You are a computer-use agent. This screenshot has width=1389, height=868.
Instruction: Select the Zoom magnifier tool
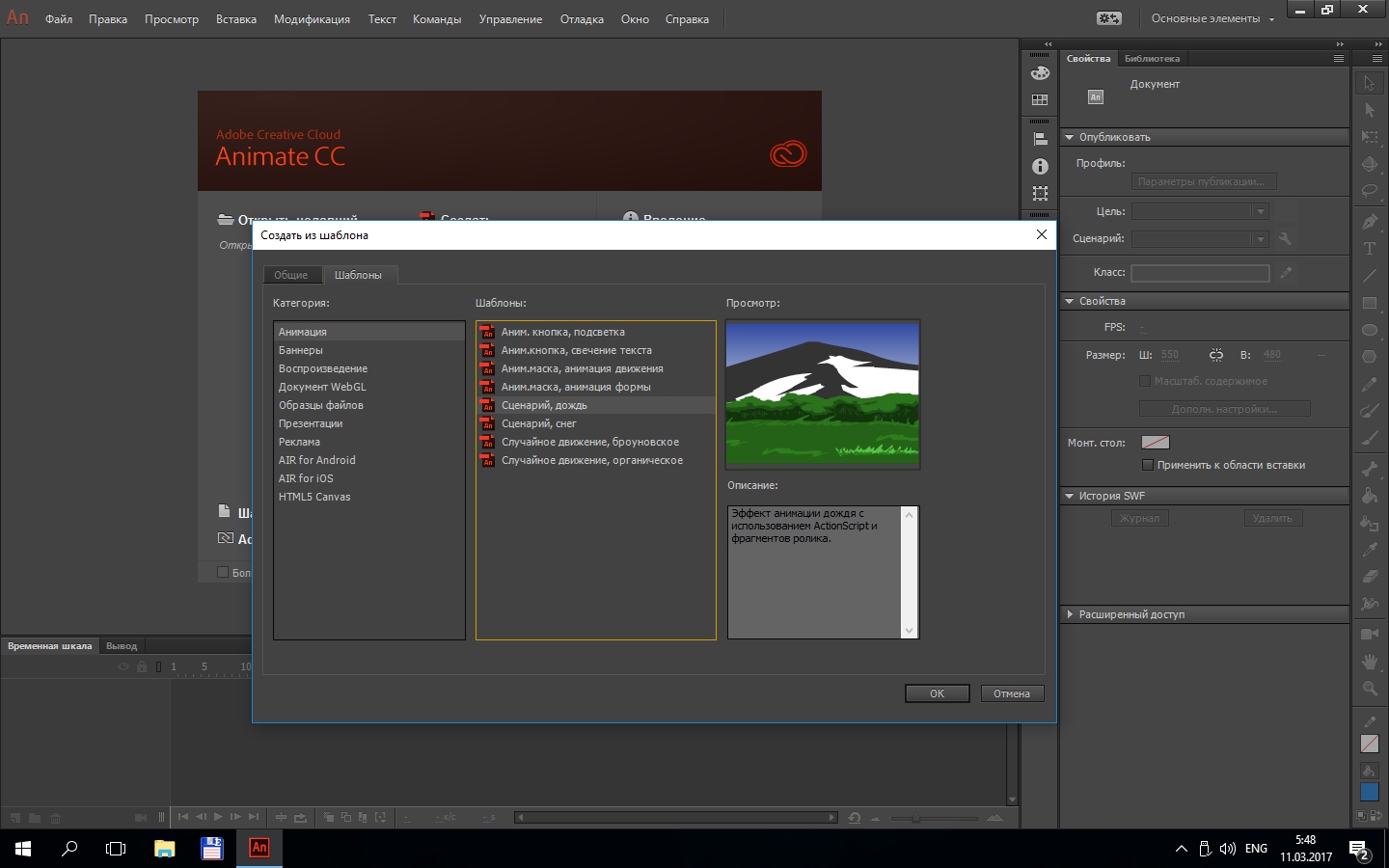coord(1369,689)
